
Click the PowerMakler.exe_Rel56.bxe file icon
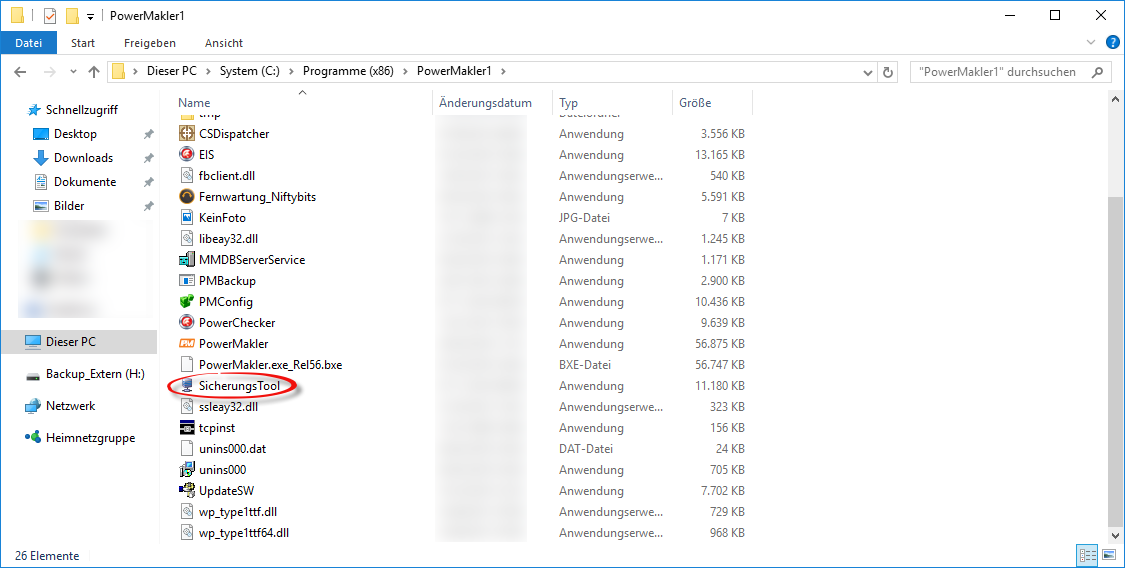[187, 364]
